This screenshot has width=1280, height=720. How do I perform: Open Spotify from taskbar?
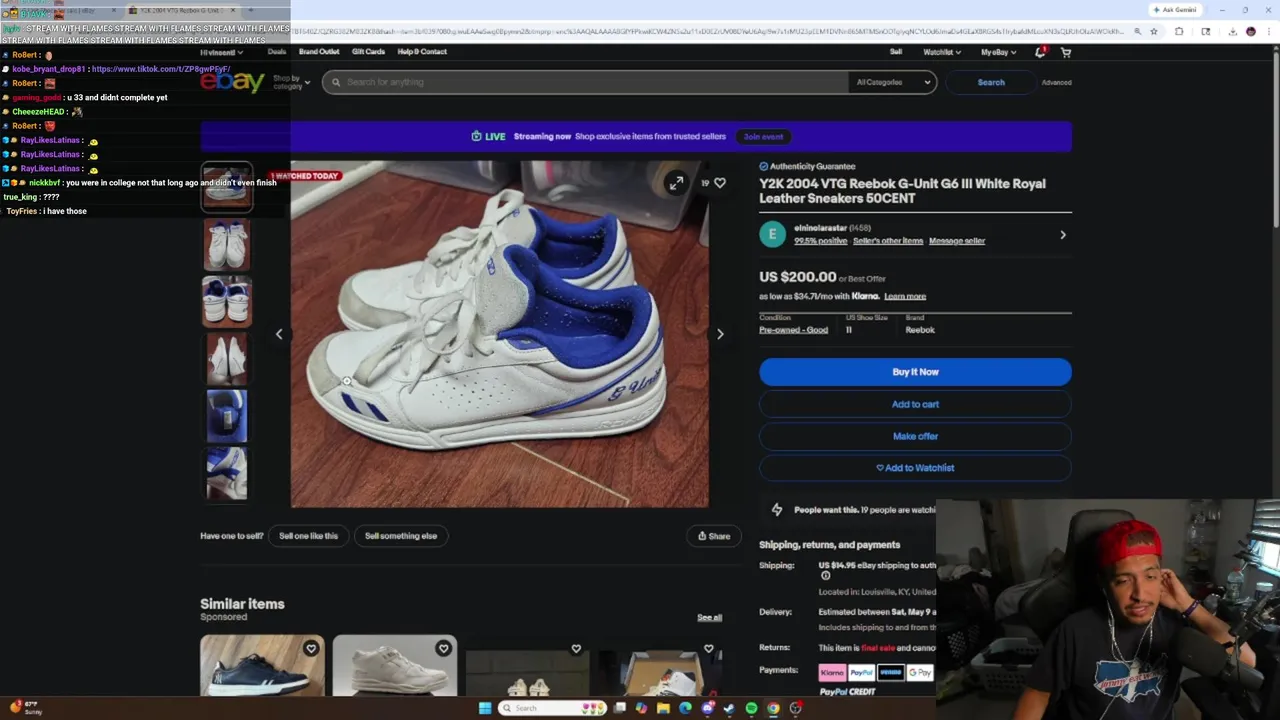[751, 708]
